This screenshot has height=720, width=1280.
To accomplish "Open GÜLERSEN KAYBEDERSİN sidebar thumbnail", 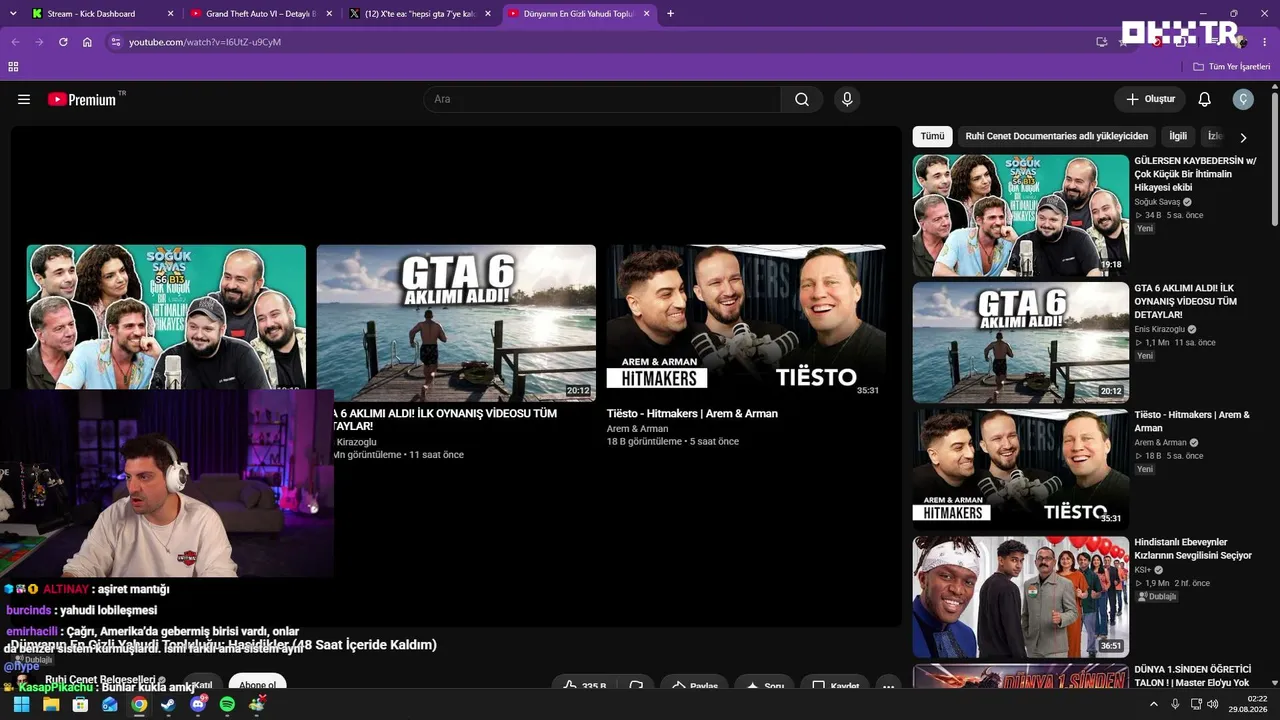I will (1021, 215).
